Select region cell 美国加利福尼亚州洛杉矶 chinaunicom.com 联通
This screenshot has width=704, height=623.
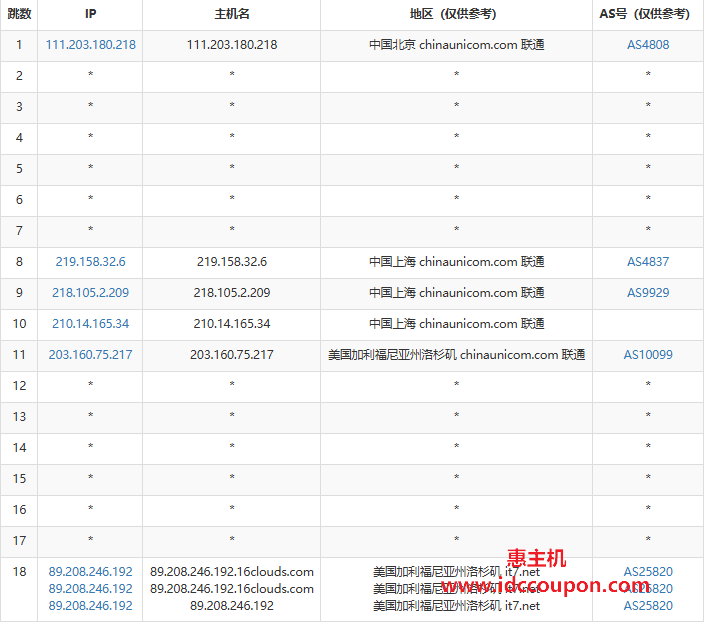(x=457, y=355)
